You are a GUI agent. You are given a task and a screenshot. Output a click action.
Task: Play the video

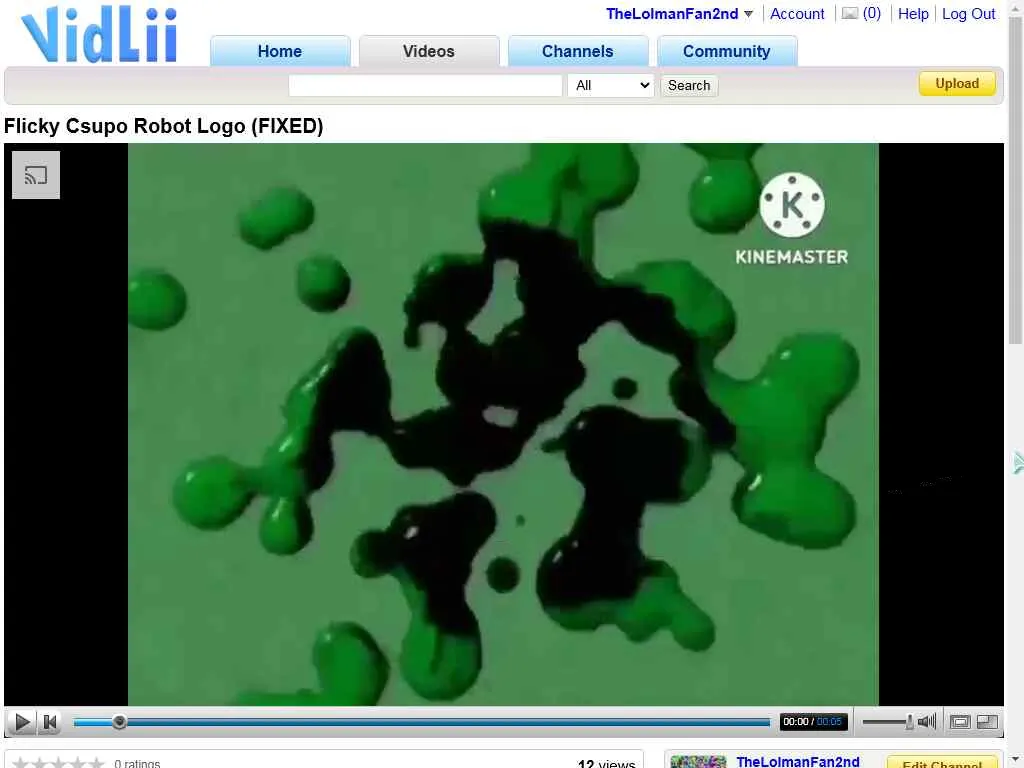pos(22,722)
